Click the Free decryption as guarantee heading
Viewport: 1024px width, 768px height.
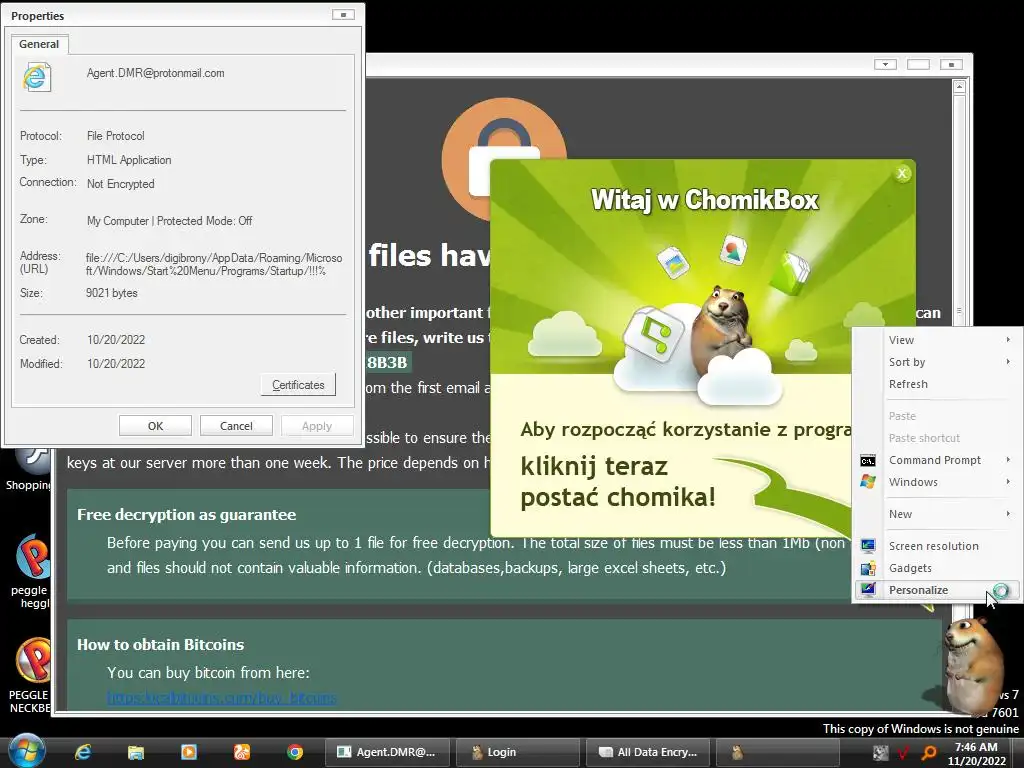click(186, 515)
